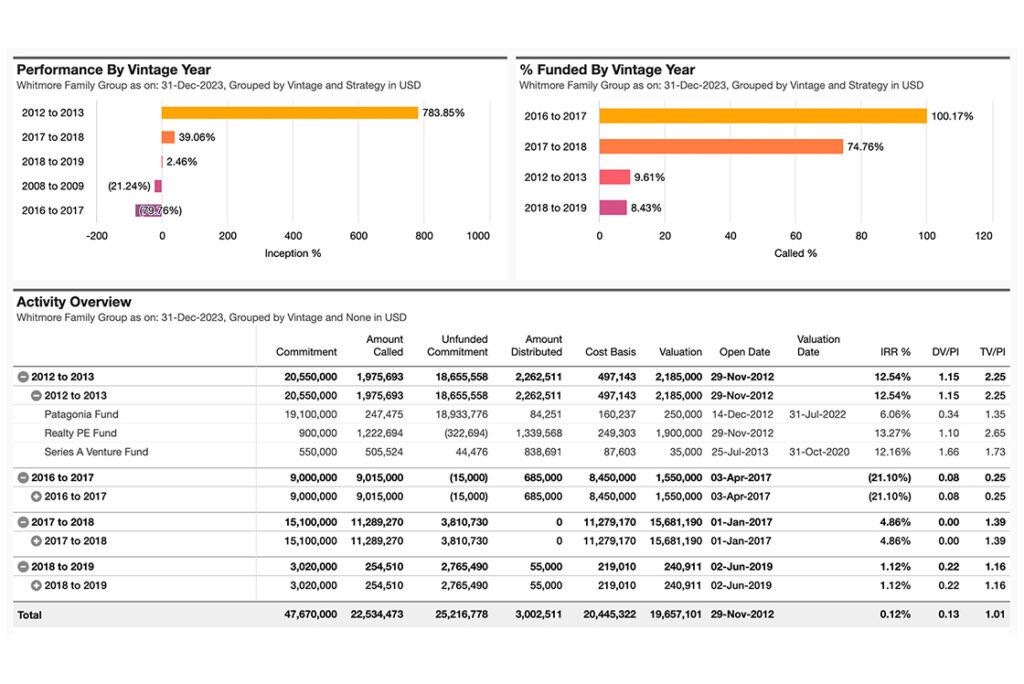
Task: Expand the nested 2018 to 2019 subgroup
Action: click(x=36, y=585)
